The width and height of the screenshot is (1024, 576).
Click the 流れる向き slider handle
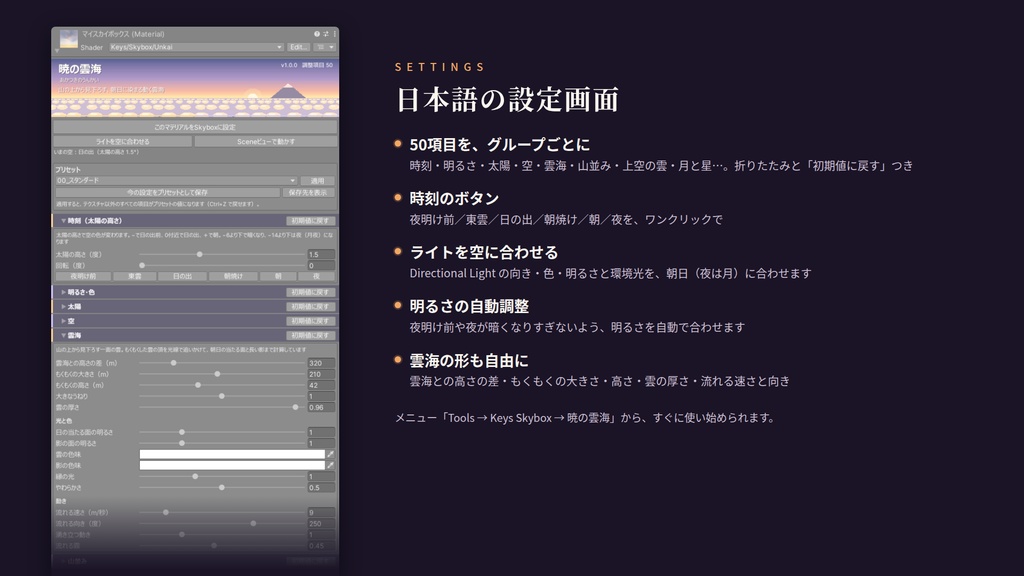pos(253,524)
